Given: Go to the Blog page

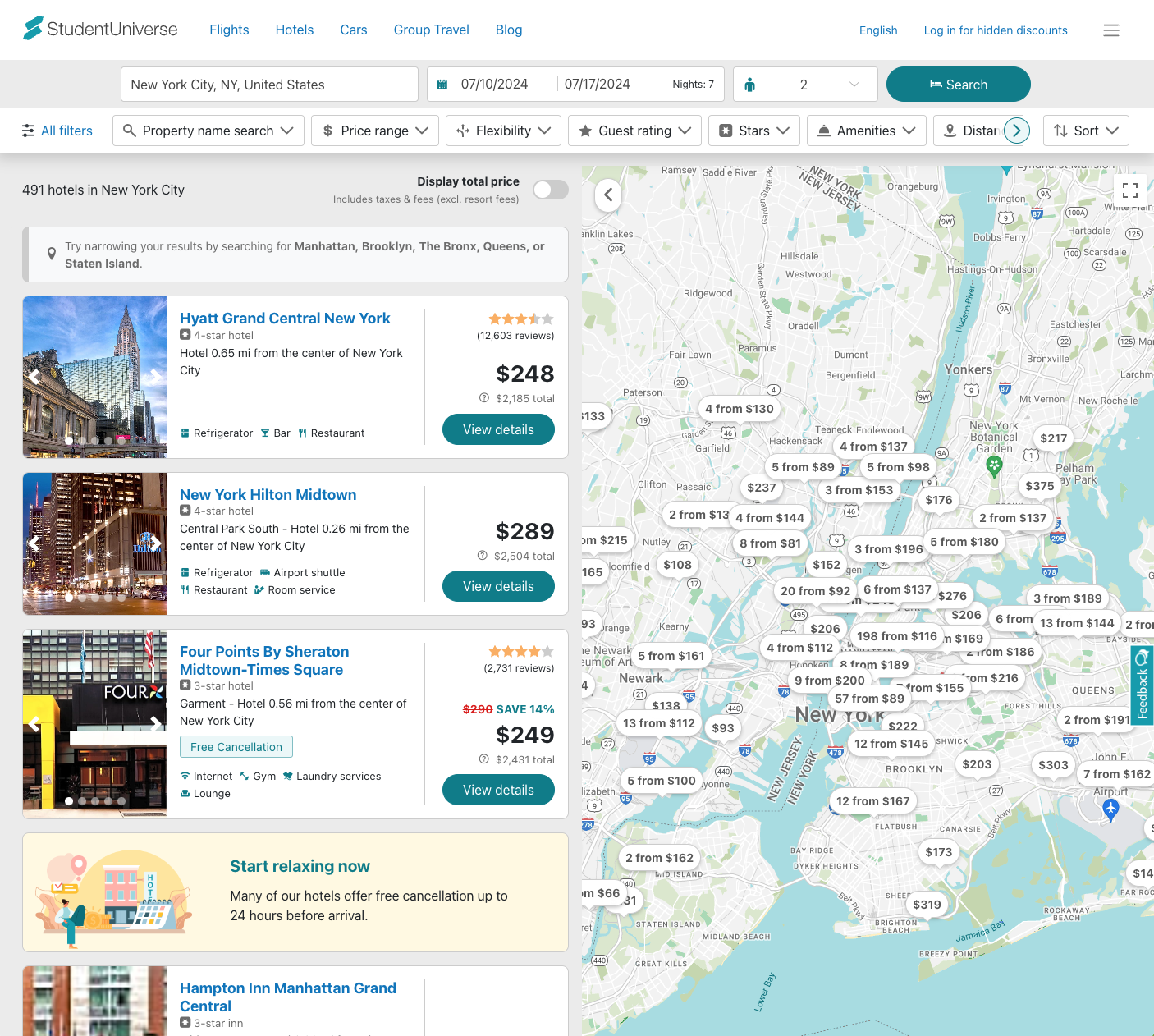Looking at the screenshot, I should pyautogui.click(x=509, y=30).
